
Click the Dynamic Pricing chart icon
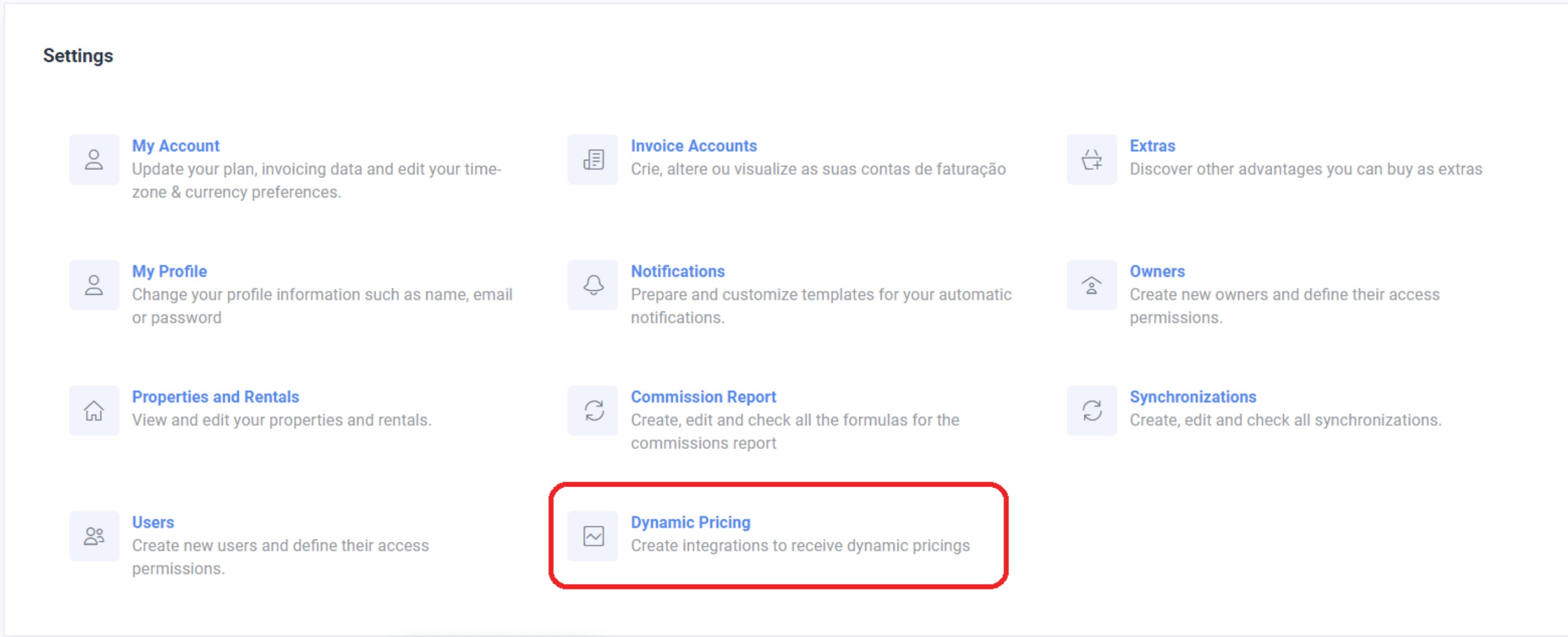coord(593,536)
